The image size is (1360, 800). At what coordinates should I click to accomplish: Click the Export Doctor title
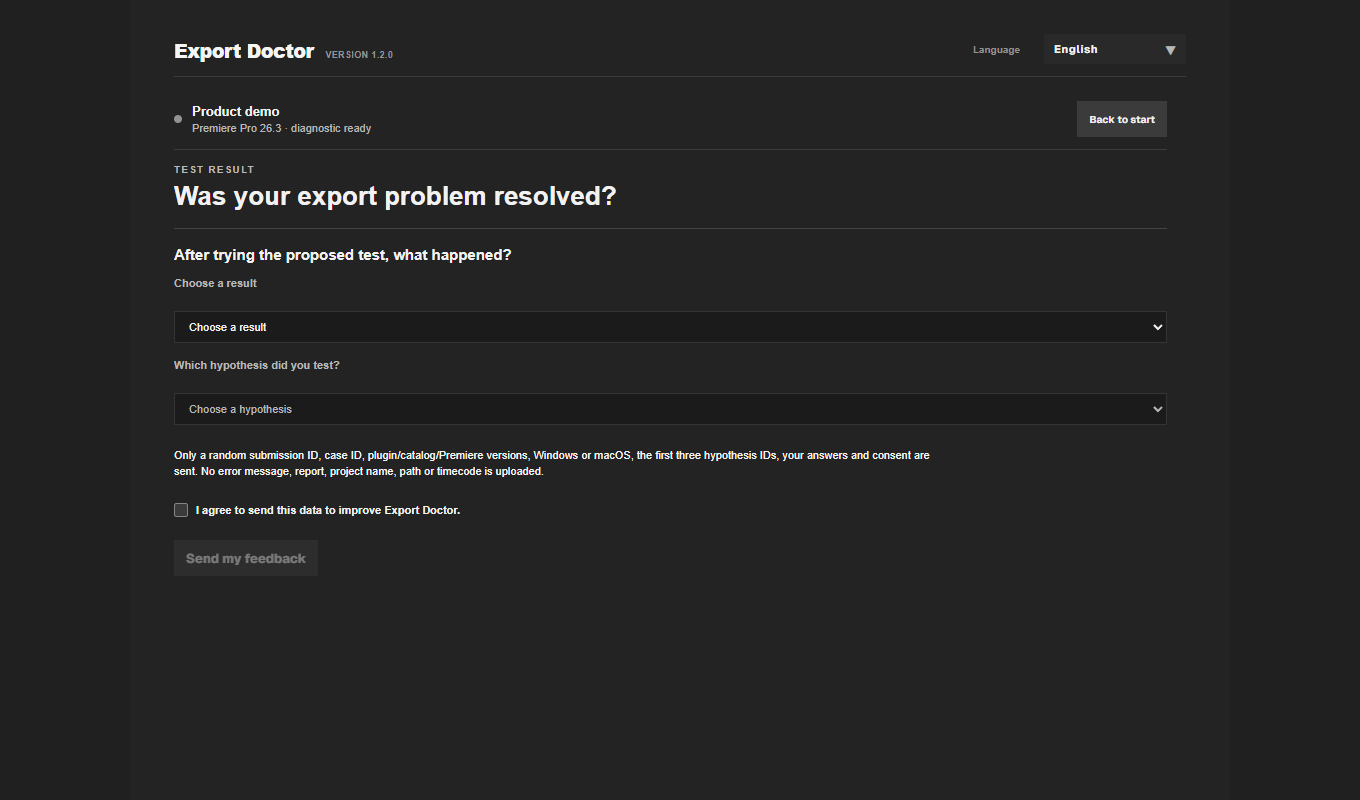tap(244, 51)
